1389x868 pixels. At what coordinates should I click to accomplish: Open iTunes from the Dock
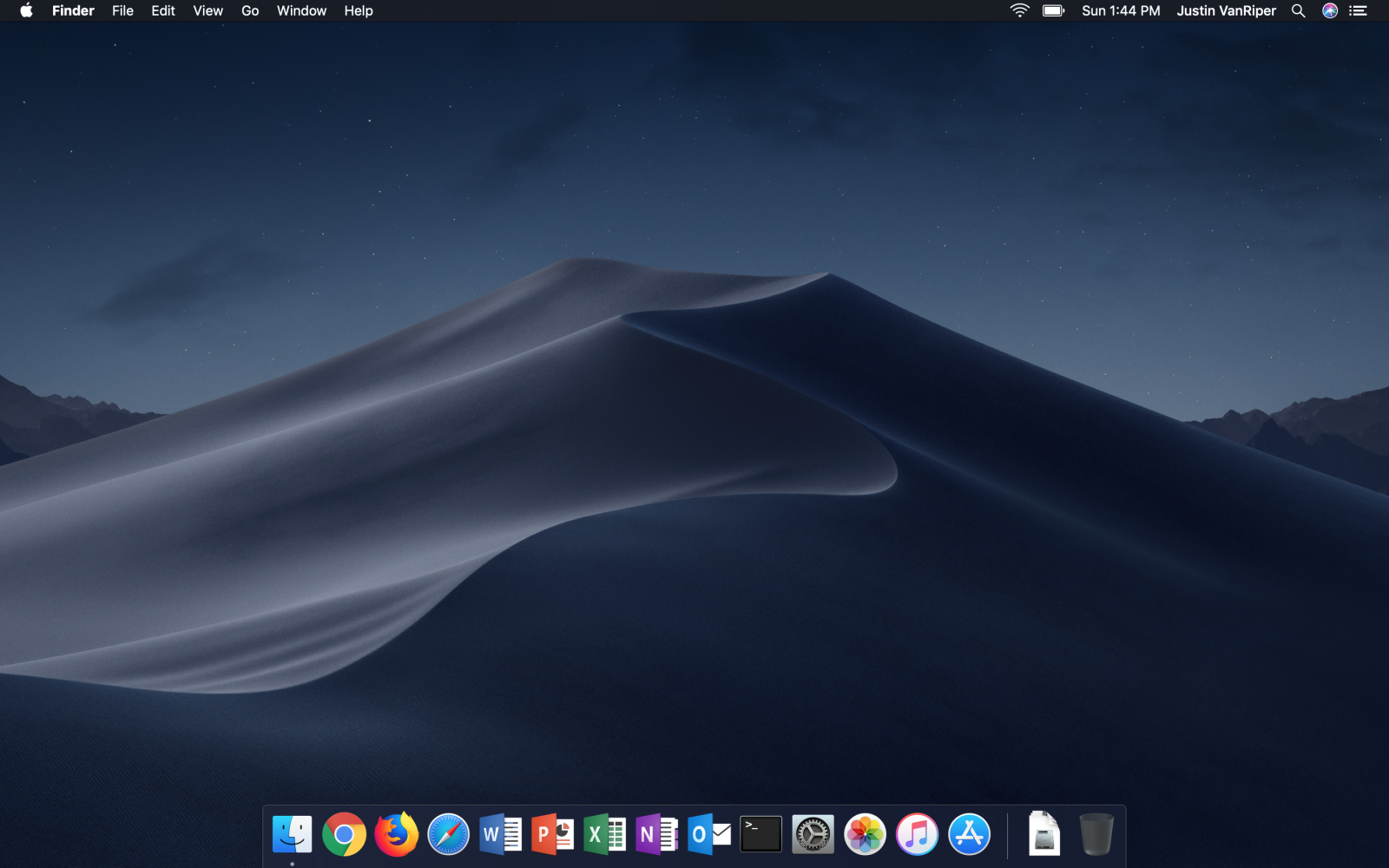coord(917,835)
